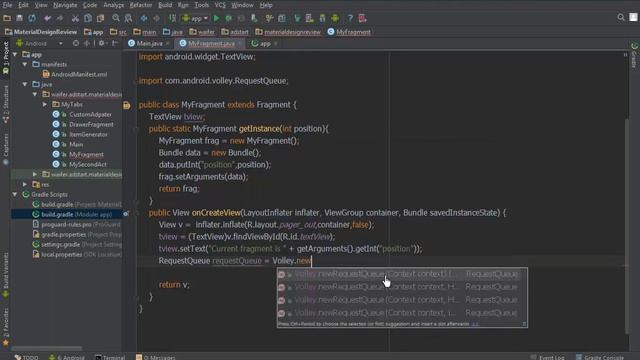Click the Redo arrow in toolbar
This screenshot has height=360, width=640.
point(60,18)
